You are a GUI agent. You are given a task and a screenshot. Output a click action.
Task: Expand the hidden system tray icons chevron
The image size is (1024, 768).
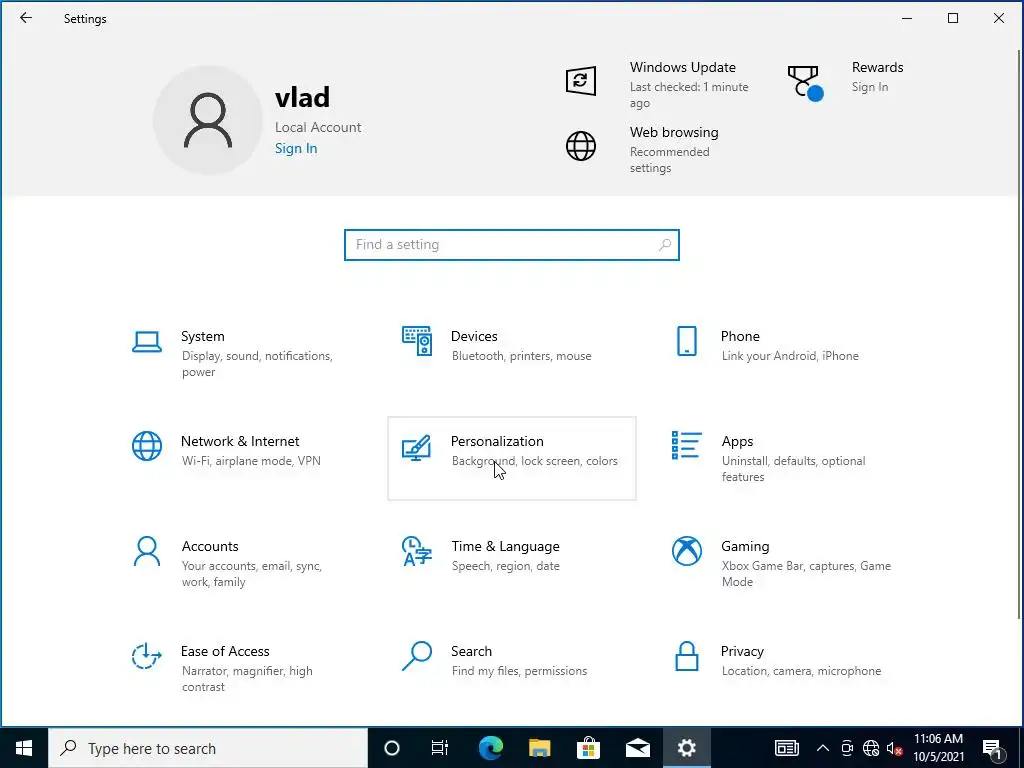tap(823, 748)
